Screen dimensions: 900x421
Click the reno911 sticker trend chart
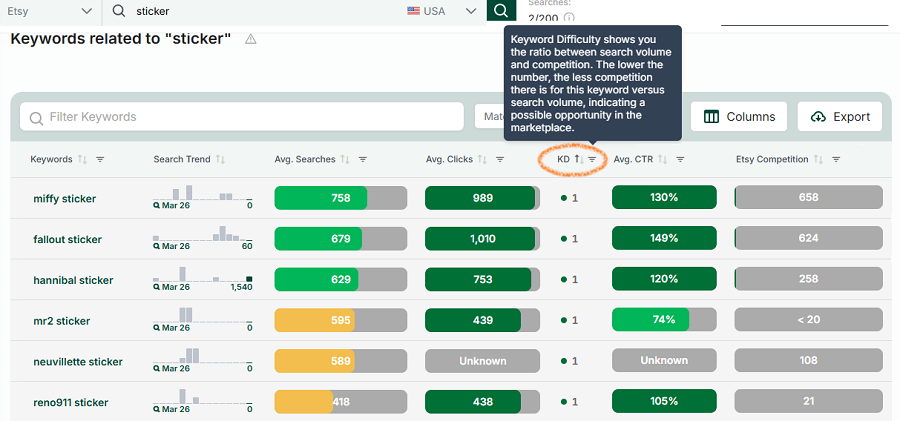point(203,401)
